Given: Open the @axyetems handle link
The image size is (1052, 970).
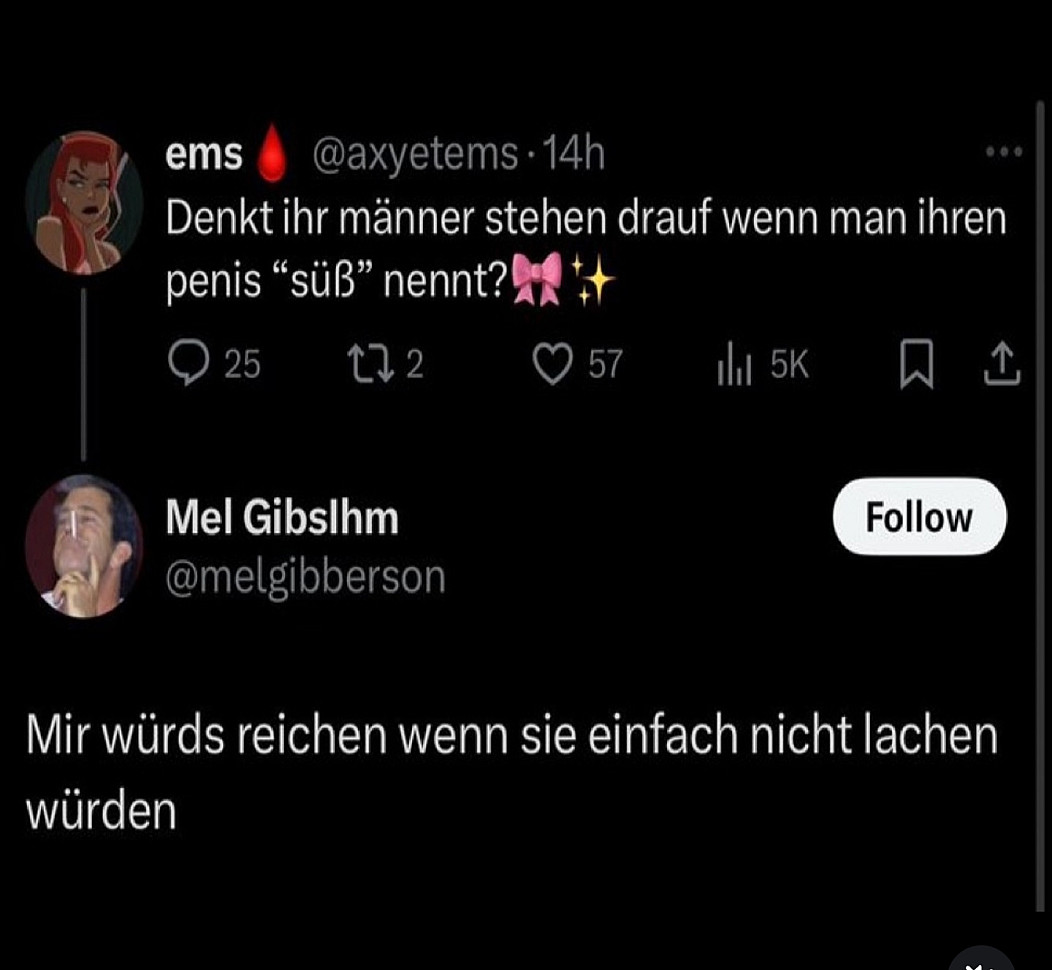Looking at the screenshot, I should 415,154.
